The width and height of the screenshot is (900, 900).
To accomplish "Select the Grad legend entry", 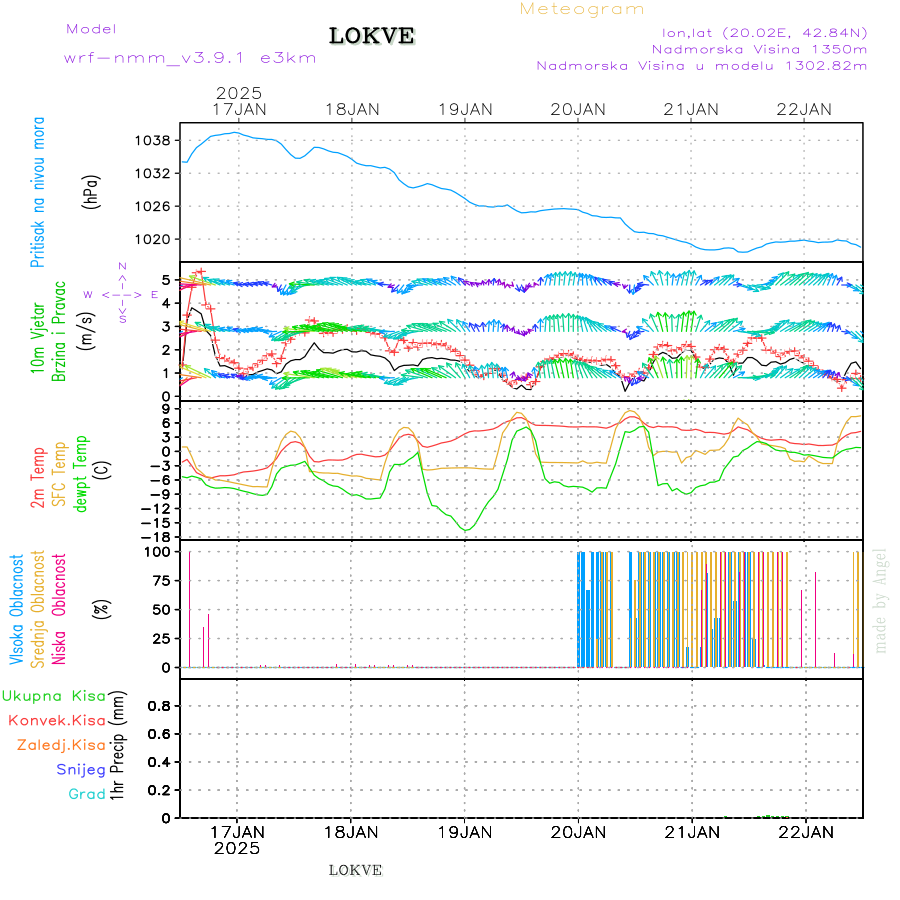I will coord(87,794).
